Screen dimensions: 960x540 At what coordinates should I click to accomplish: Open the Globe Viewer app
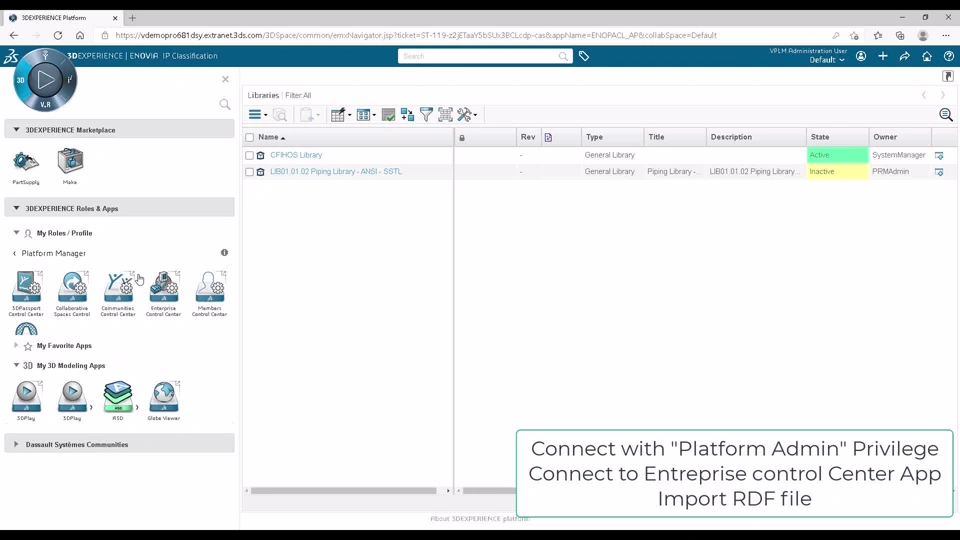(163, 400)
